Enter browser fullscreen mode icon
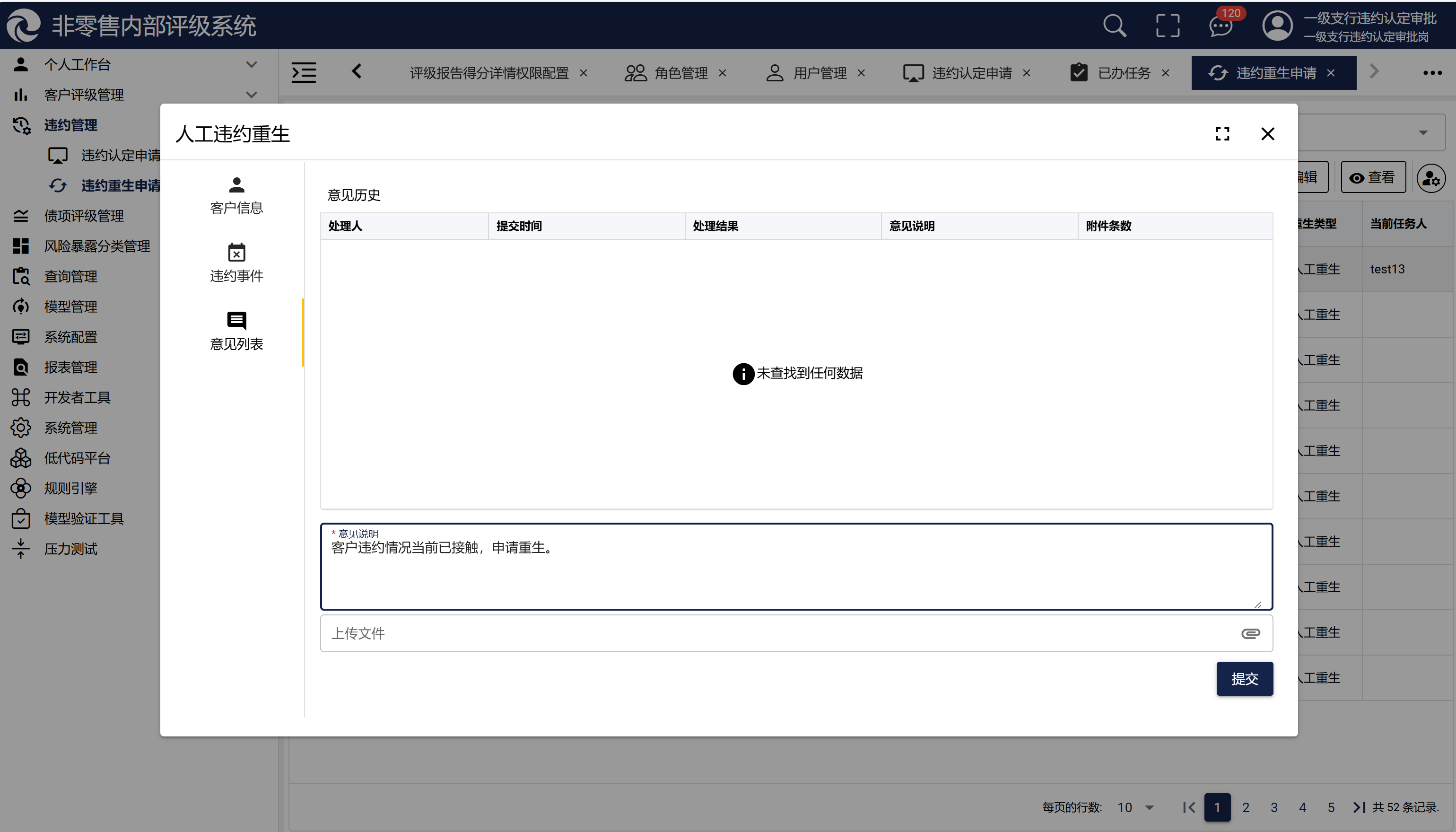1456x832 pixels. (x=1167, y=26)
